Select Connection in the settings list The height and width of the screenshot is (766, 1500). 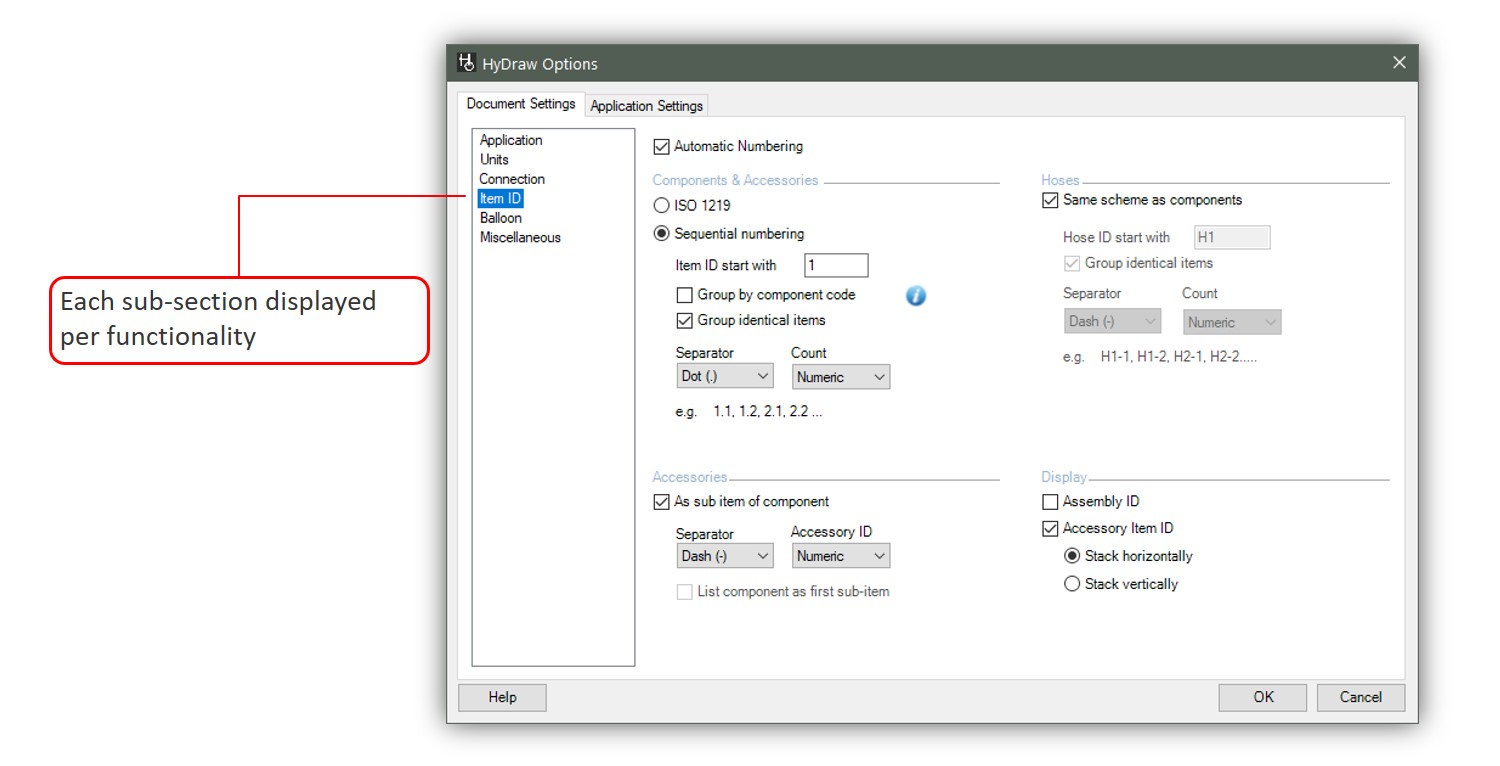tap(512, 179)
